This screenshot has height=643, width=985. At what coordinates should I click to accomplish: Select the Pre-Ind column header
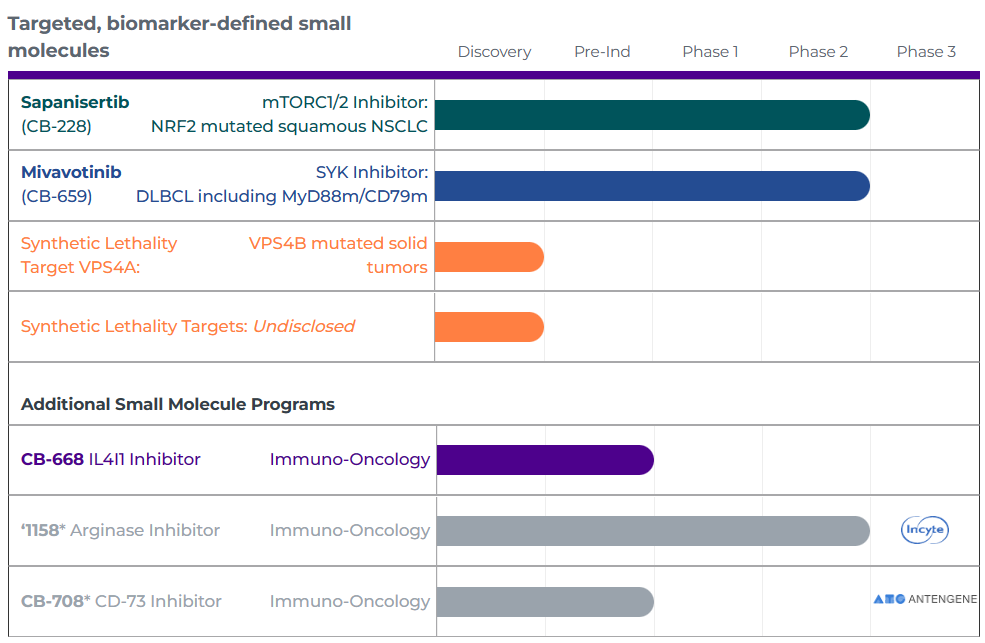[602, 51]
